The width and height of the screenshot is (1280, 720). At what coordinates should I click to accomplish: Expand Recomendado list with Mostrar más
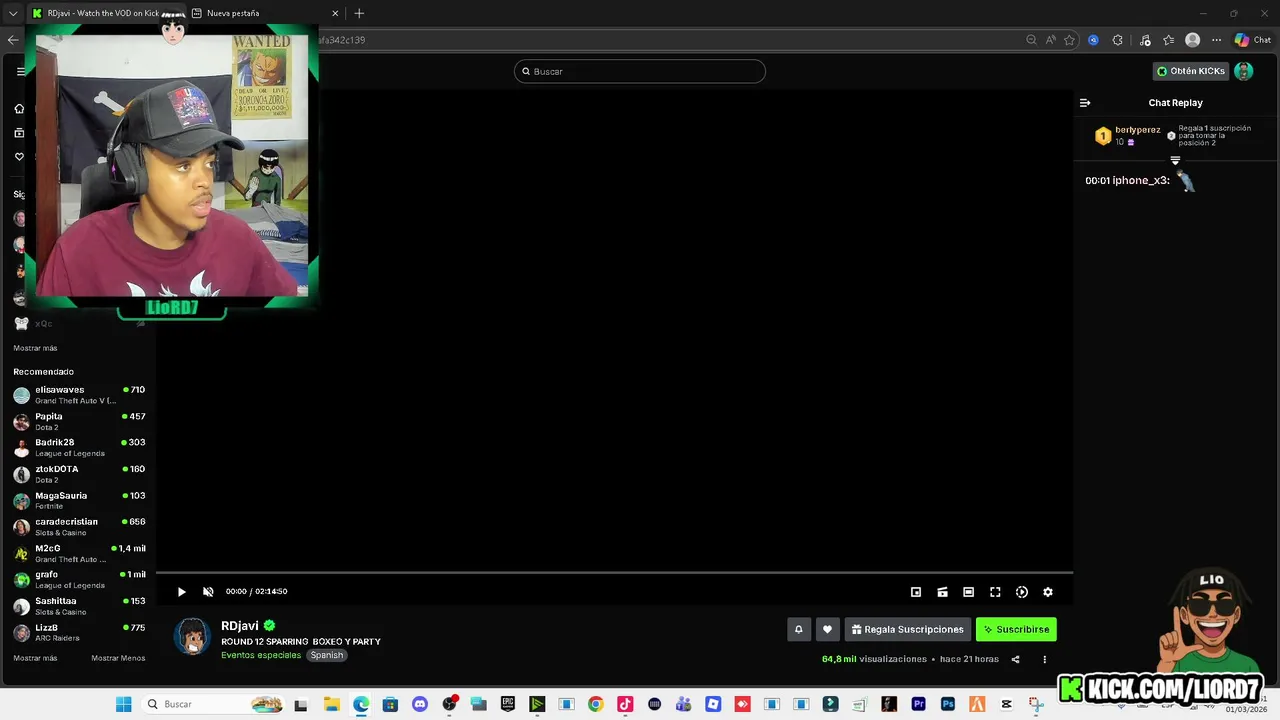coord(35,658)
